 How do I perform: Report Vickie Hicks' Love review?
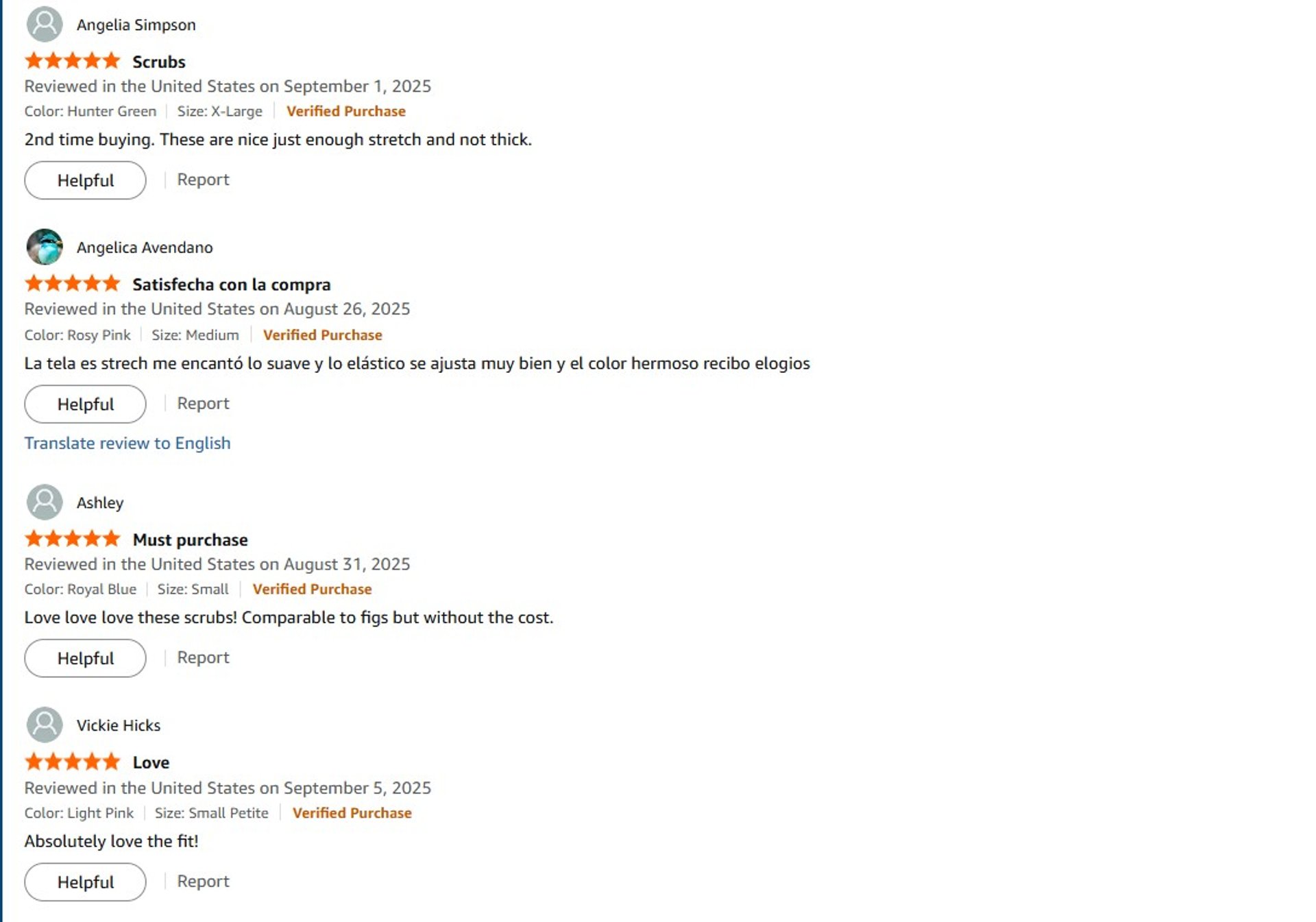pos(203,881)
